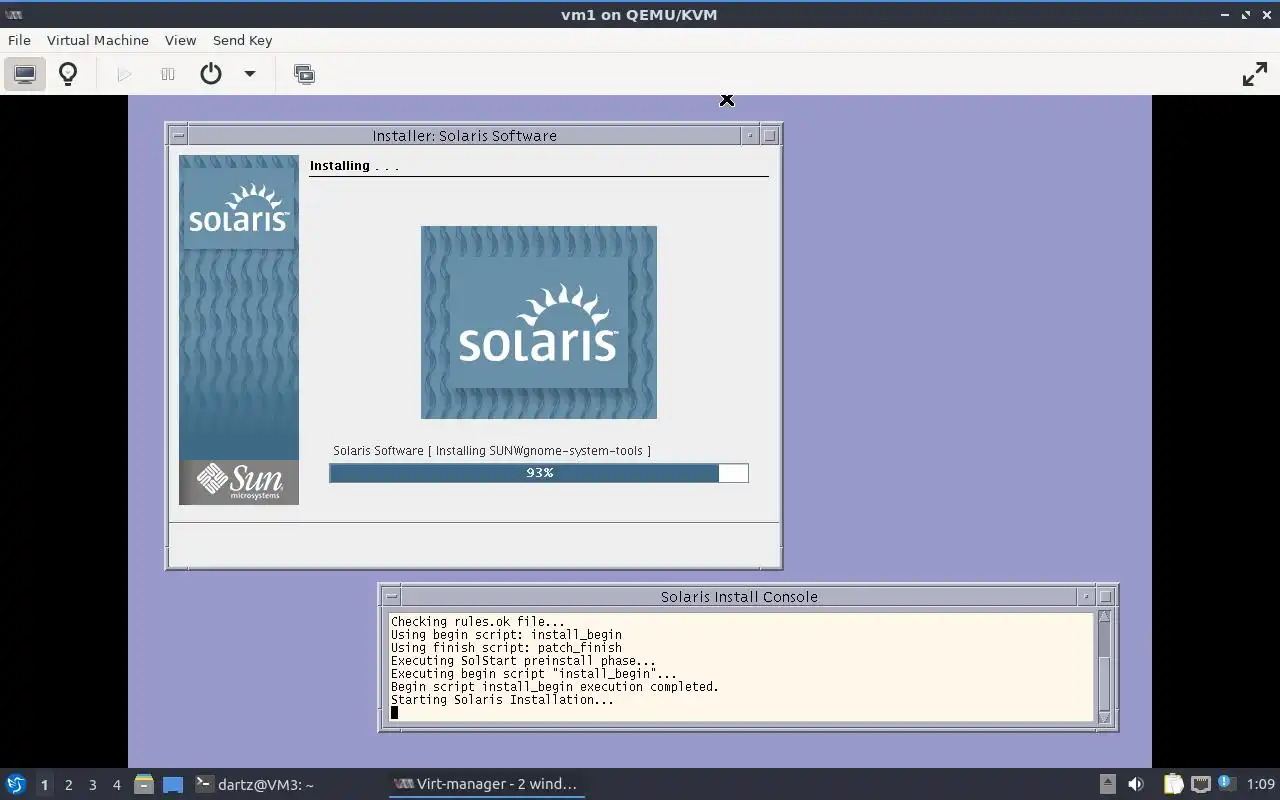Open the eject removable media tray icon

click(x=1108, y=784)
